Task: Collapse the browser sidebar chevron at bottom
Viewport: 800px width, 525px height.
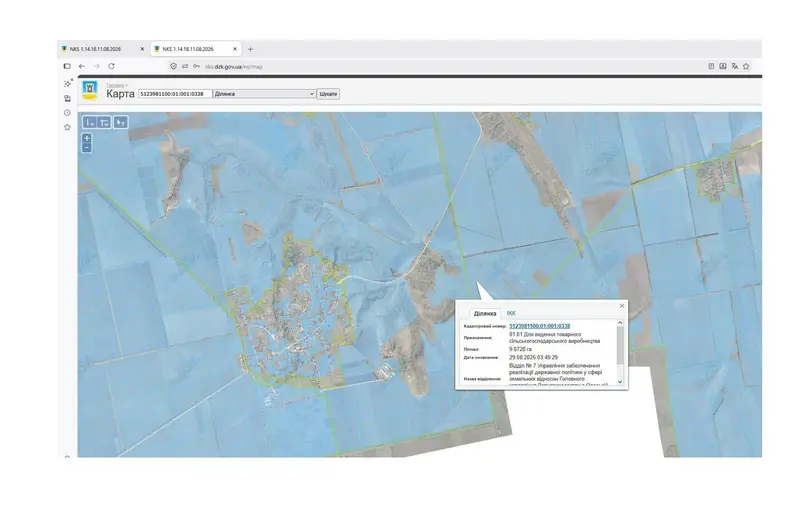Action: [67, 456]
